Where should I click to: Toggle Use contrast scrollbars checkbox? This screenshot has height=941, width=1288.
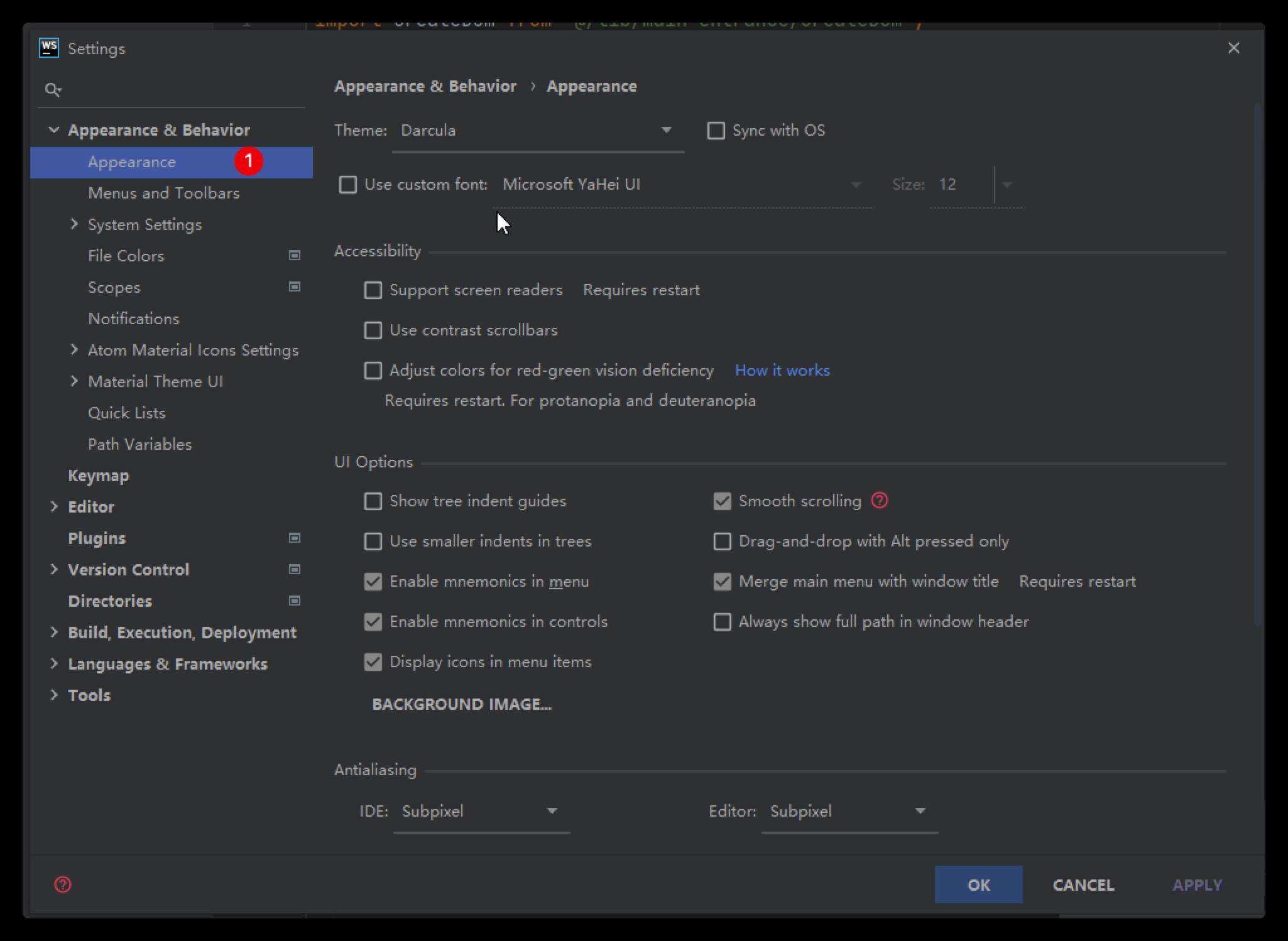point(374,330)
